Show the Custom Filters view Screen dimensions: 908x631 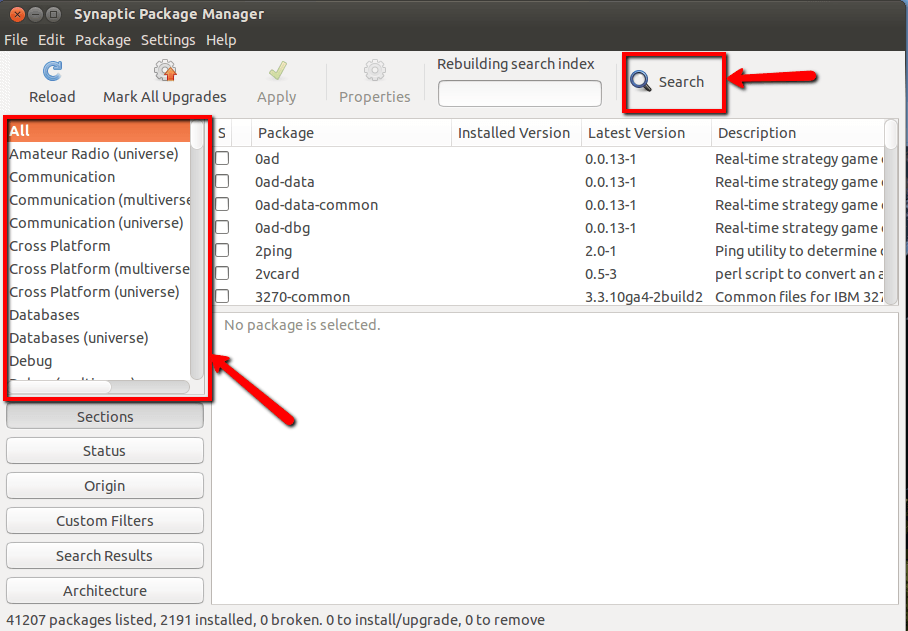click(x=105, y=521)
